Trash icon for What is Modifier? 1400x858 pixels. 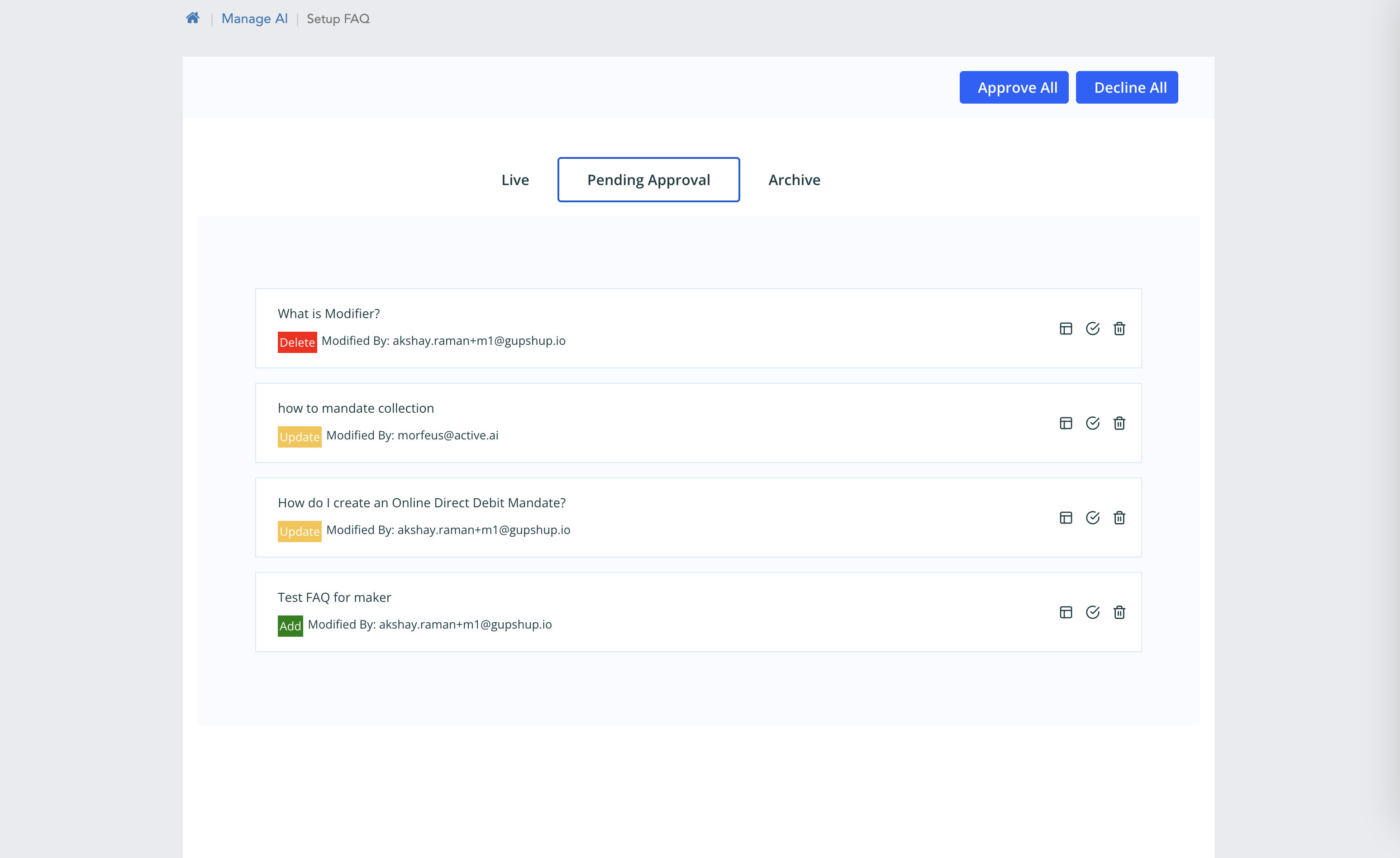click(1119, 329)
